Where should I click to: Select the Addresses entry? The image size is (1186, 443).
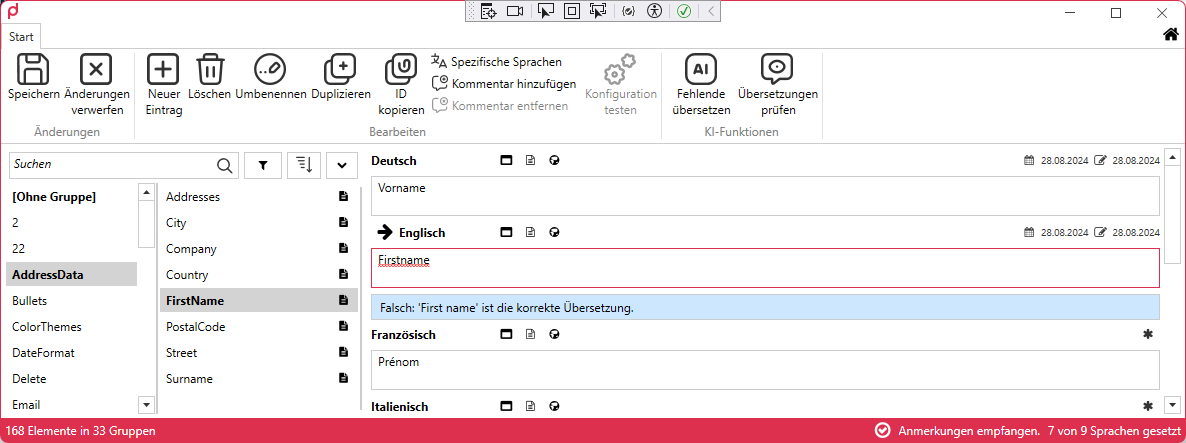coord(259,197)
